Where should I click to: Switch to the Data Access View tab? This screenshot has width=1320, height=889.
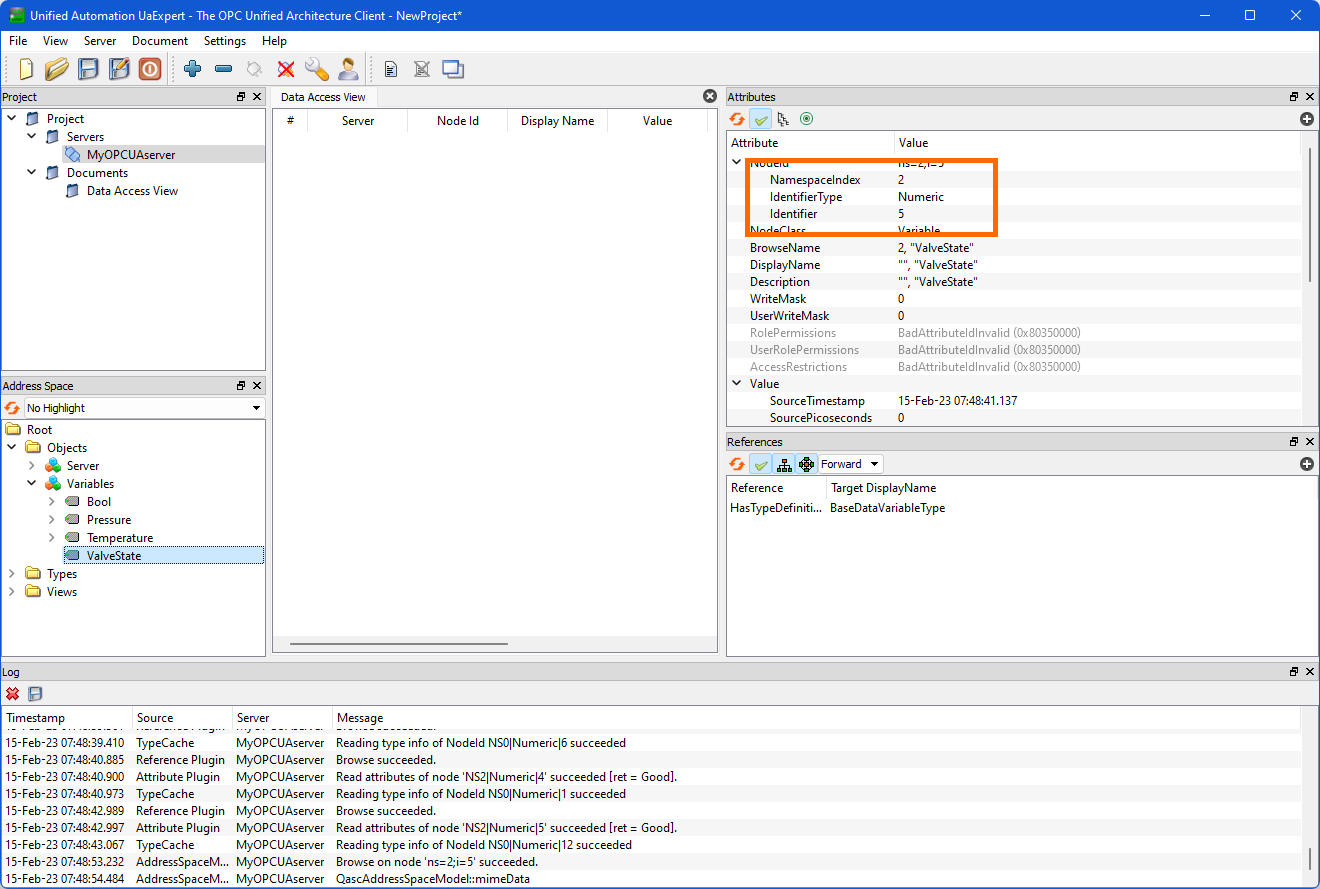[323, 97]
